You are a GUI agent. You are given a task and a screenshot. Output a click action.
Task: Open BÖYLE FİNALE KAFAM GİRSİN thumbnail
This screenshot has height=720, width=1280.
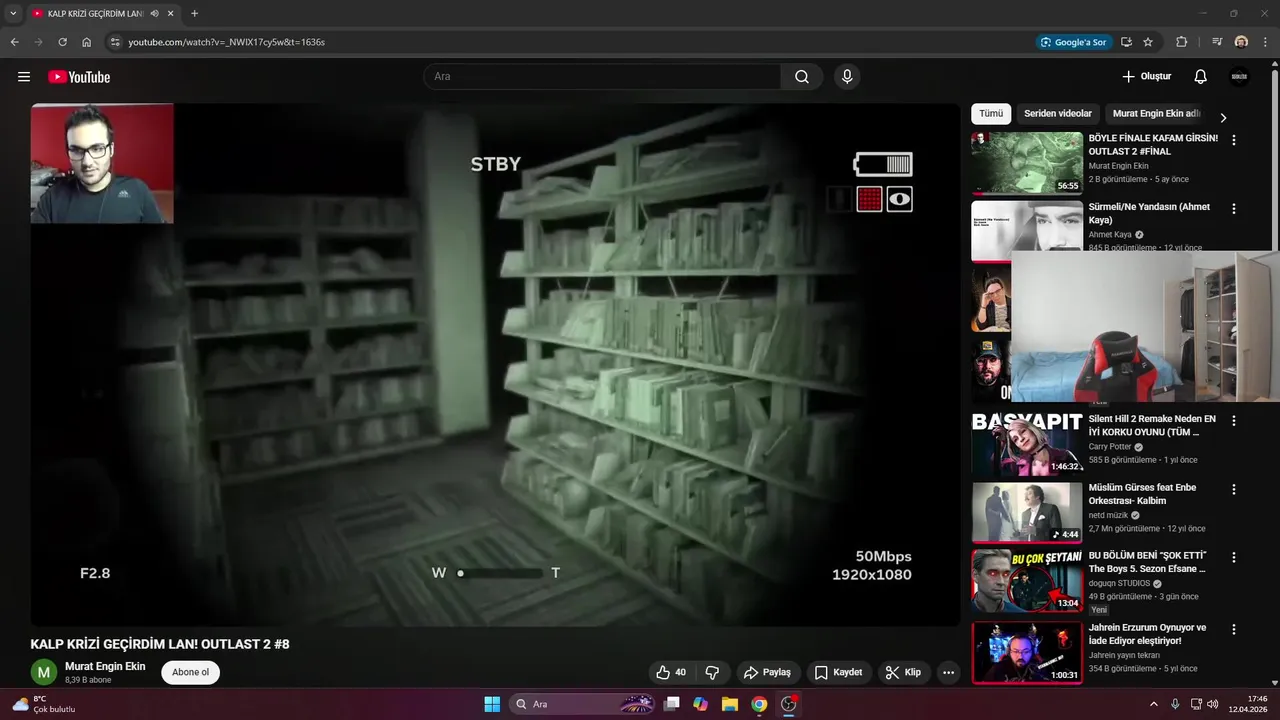tap(1027, 163)
